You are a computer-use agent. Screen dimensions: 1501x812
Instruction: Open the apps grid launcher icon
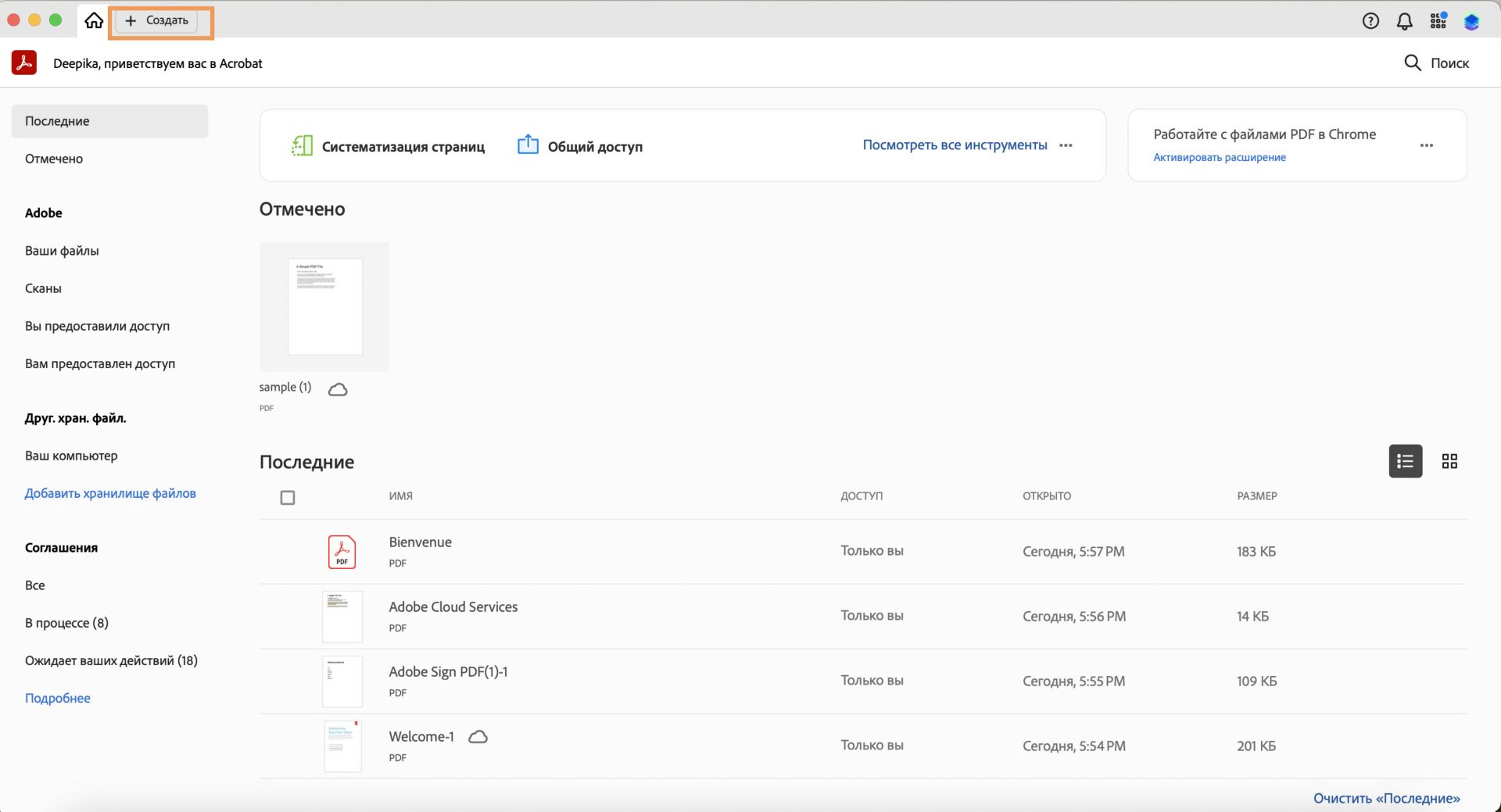(x=1438, y=21)
